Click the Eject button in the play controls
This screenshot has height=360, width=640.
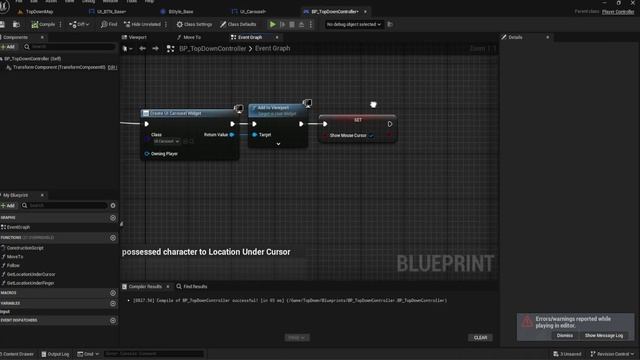tap(301, 24)
